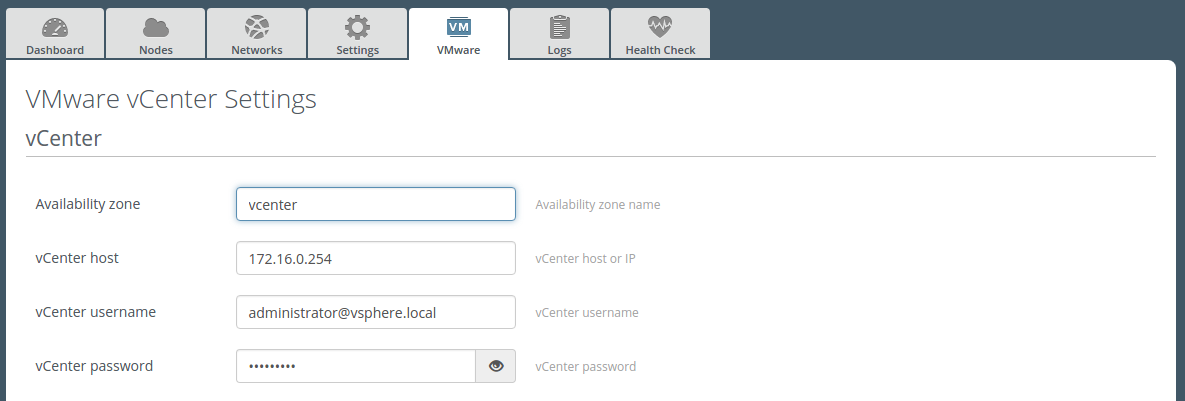Focus the Availability zone input field
This screenshot has width=1185, height=401.
[375, 204]
